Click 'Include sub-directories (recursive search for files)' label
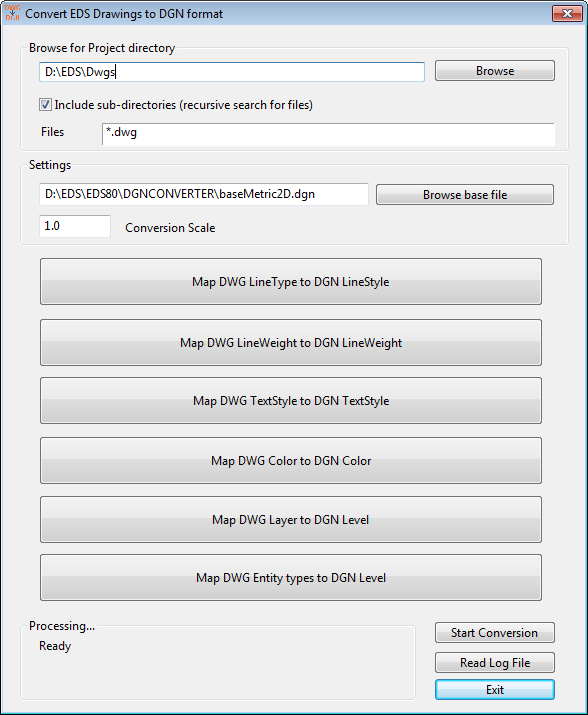This screenshot has height=715, width=588. 183,105
